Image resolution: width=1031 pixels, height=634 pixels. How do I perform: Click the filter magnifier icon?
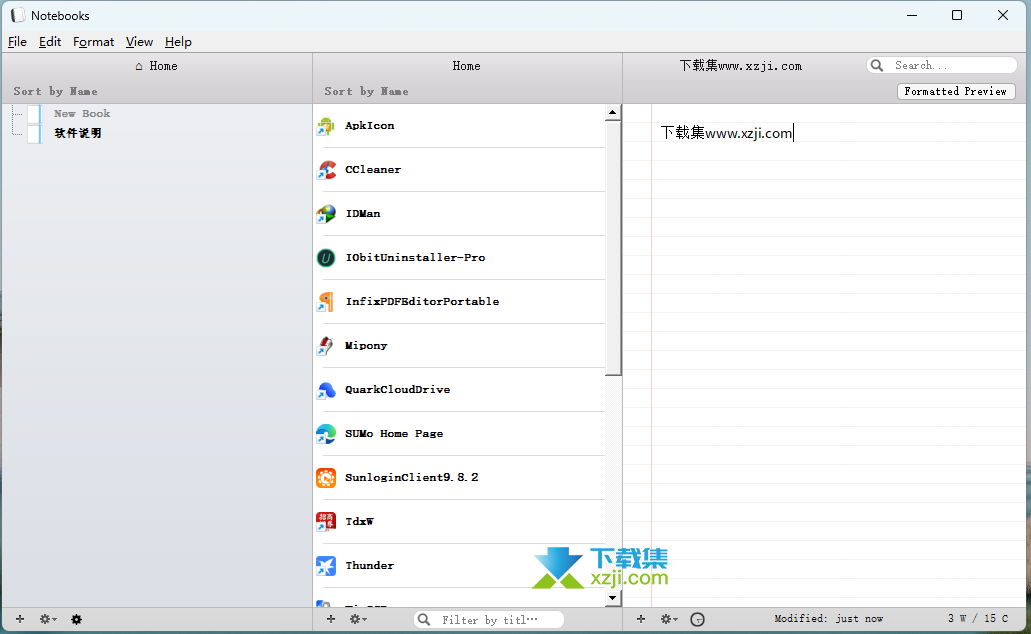point(424,620)
